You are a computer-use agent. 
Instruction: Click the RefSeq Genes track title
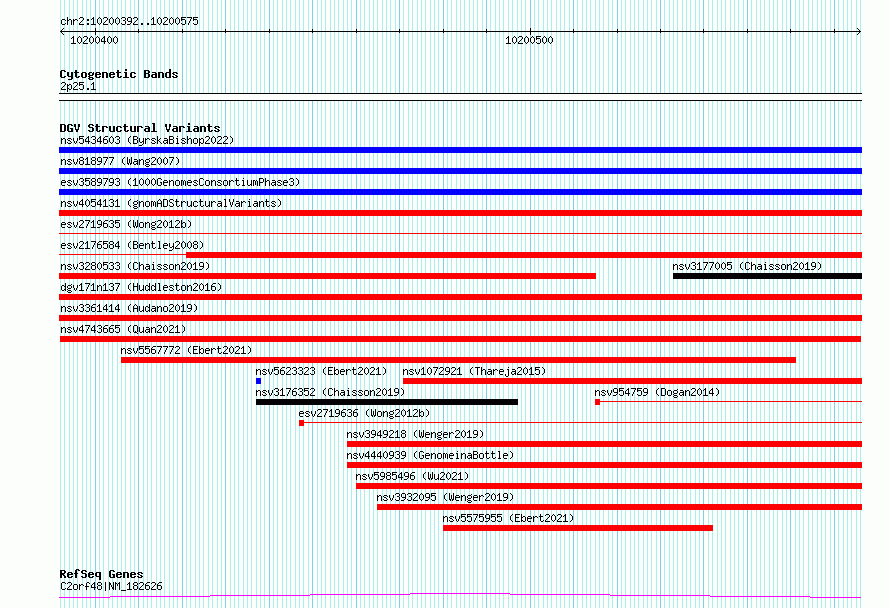101,574
